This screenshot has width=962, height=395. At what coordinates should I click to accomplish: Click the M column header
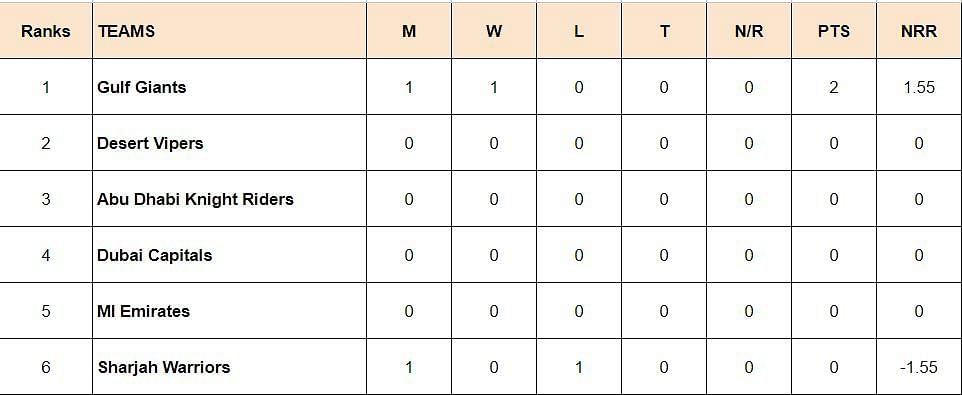point(409,31)
